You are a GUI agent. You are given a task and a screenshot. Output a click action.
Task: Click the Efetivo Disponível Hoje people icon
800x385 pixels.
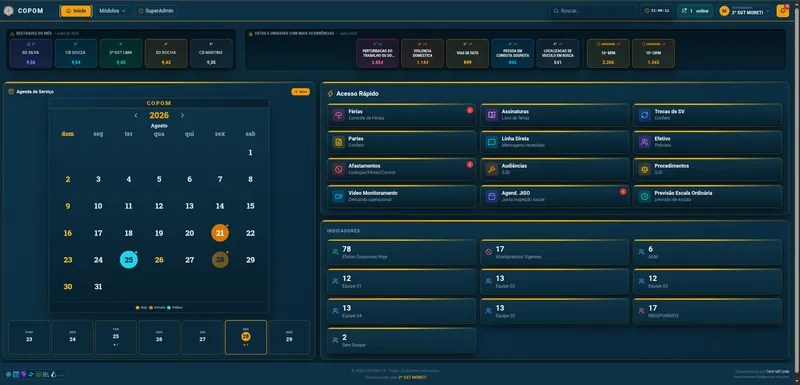[x=335, y=252]
